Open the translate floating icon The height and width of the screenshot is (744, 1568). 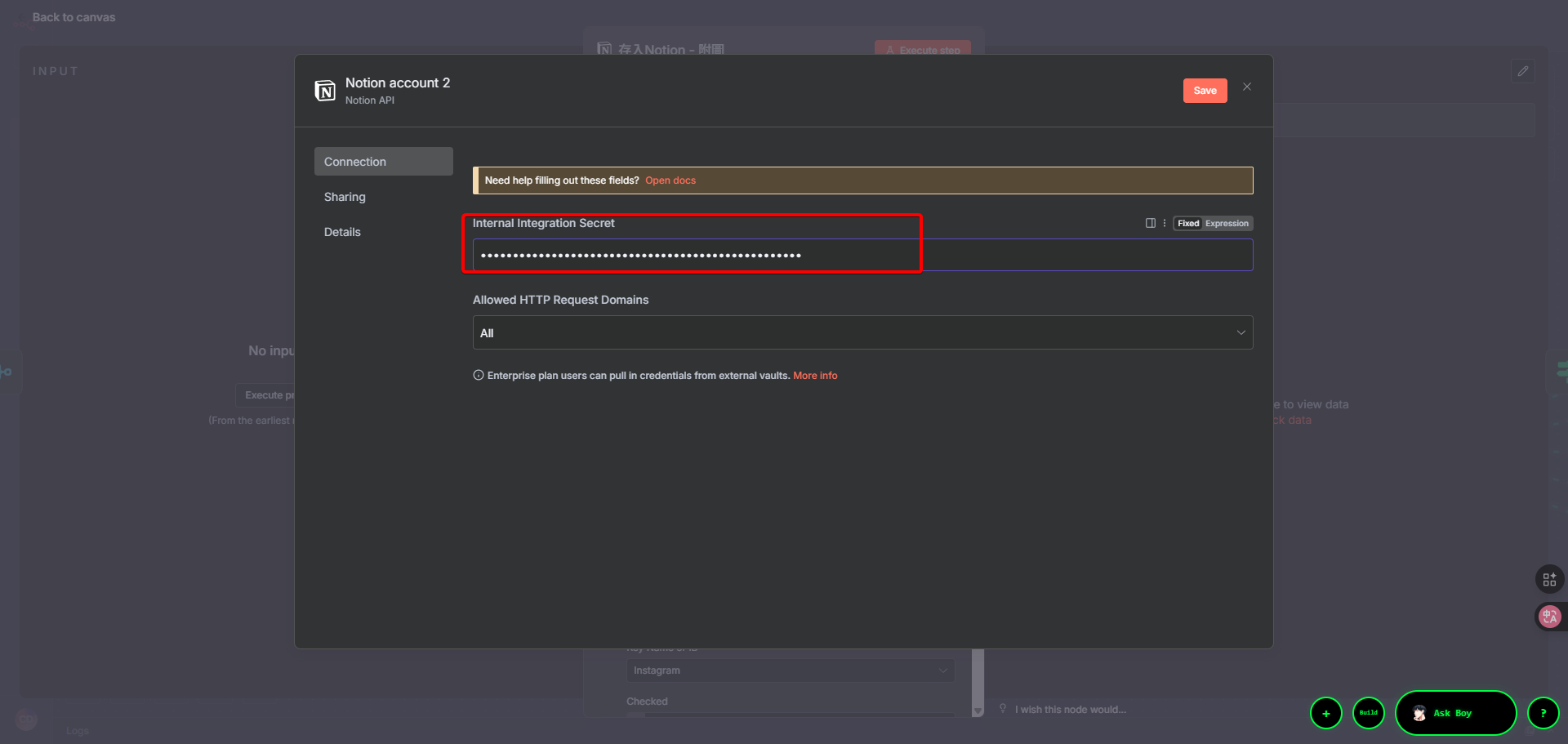pos(1548,617)
